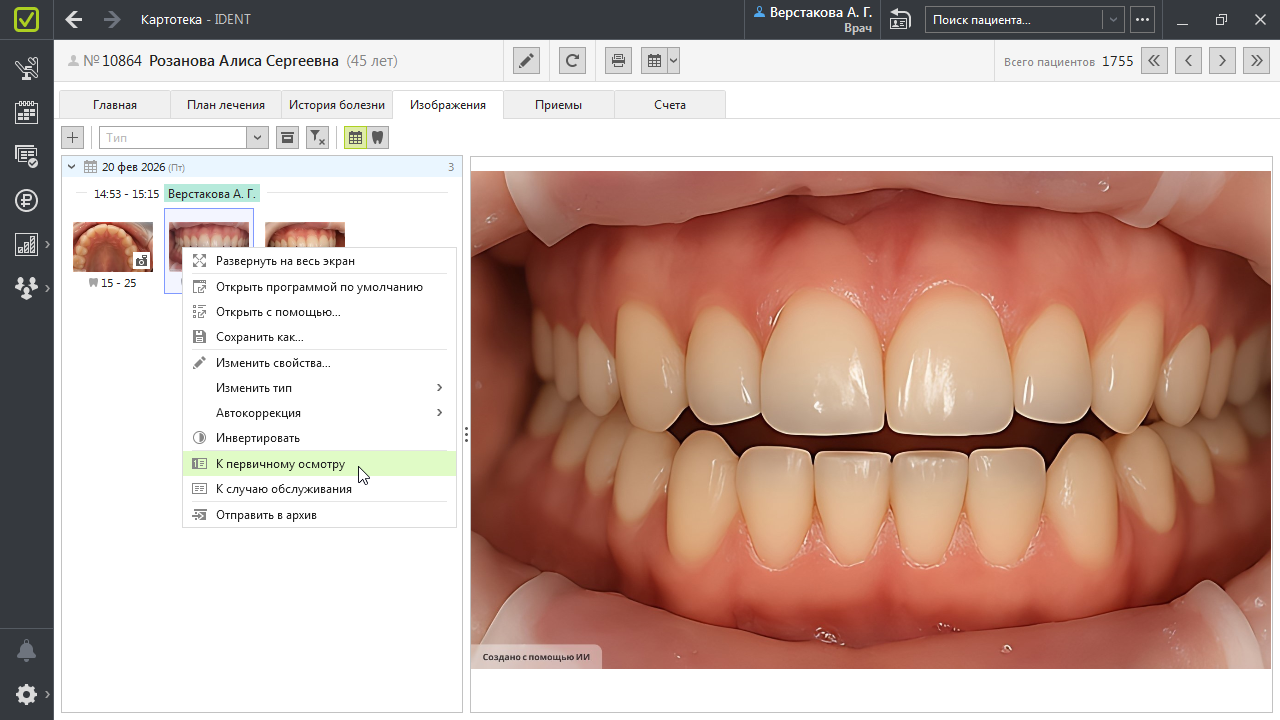Toggle grouping by tooth view
Viewport: 1280px width, 720px height.
pyautogui.click(x=377, y=138)
